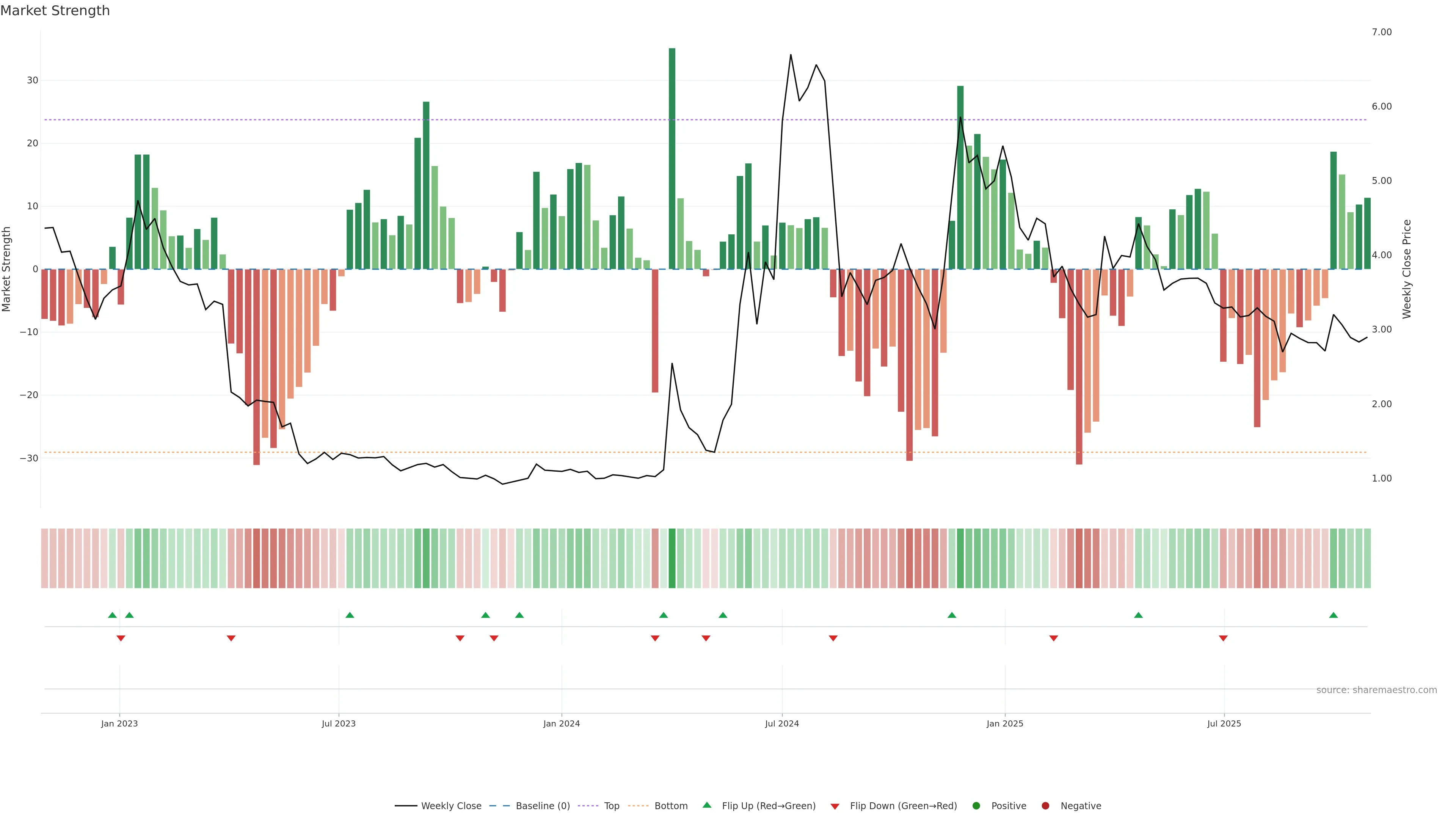
Task: Click the Market Strength chart title
Action: tap(55, 11)
